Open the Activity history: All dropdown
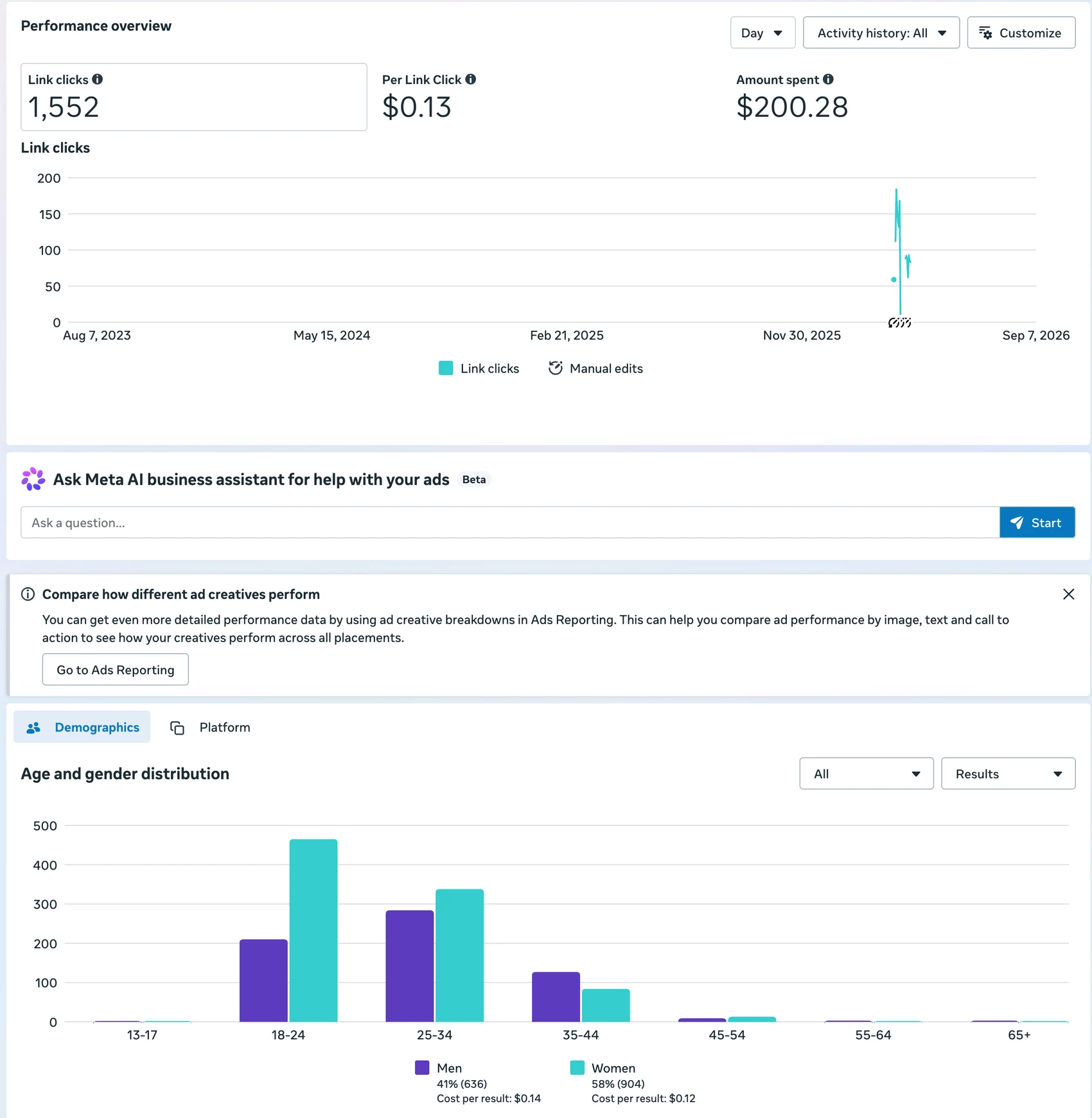Screen dimensions: 1092x1118 pos(881,33)
